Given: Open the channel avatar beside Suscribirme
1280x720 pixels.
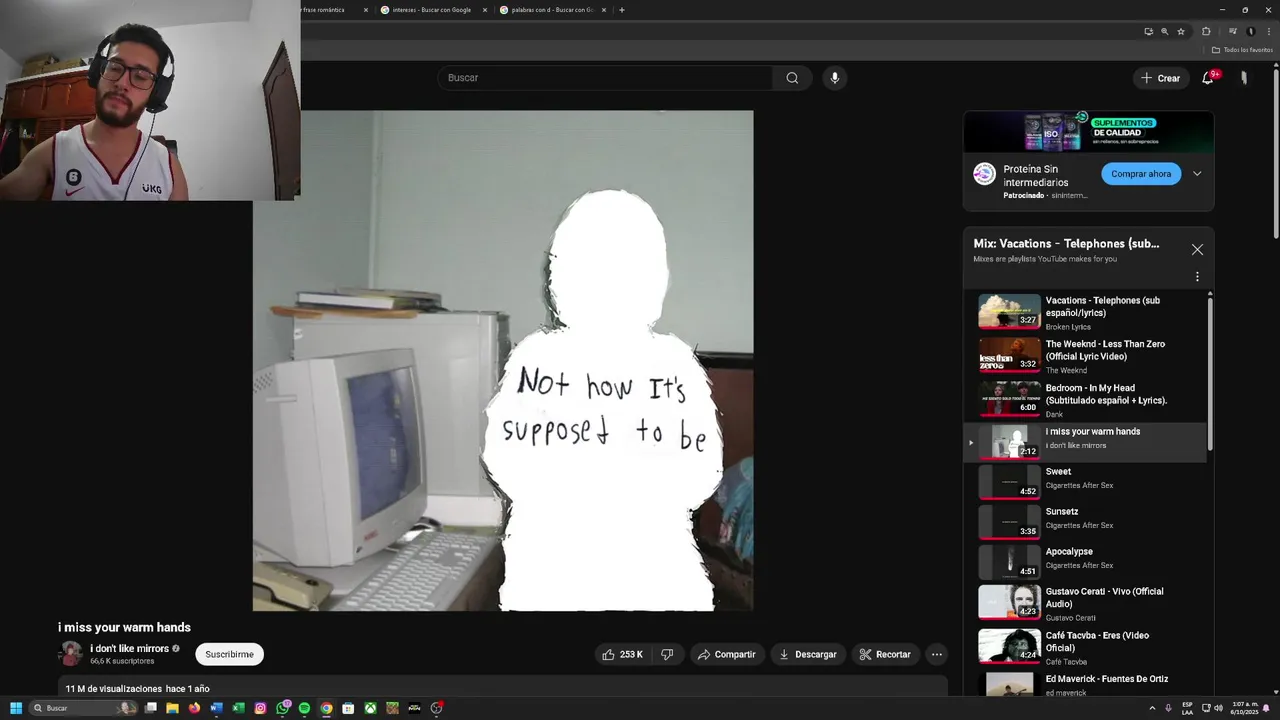Looking at the screenshot, I should (71, 654).
